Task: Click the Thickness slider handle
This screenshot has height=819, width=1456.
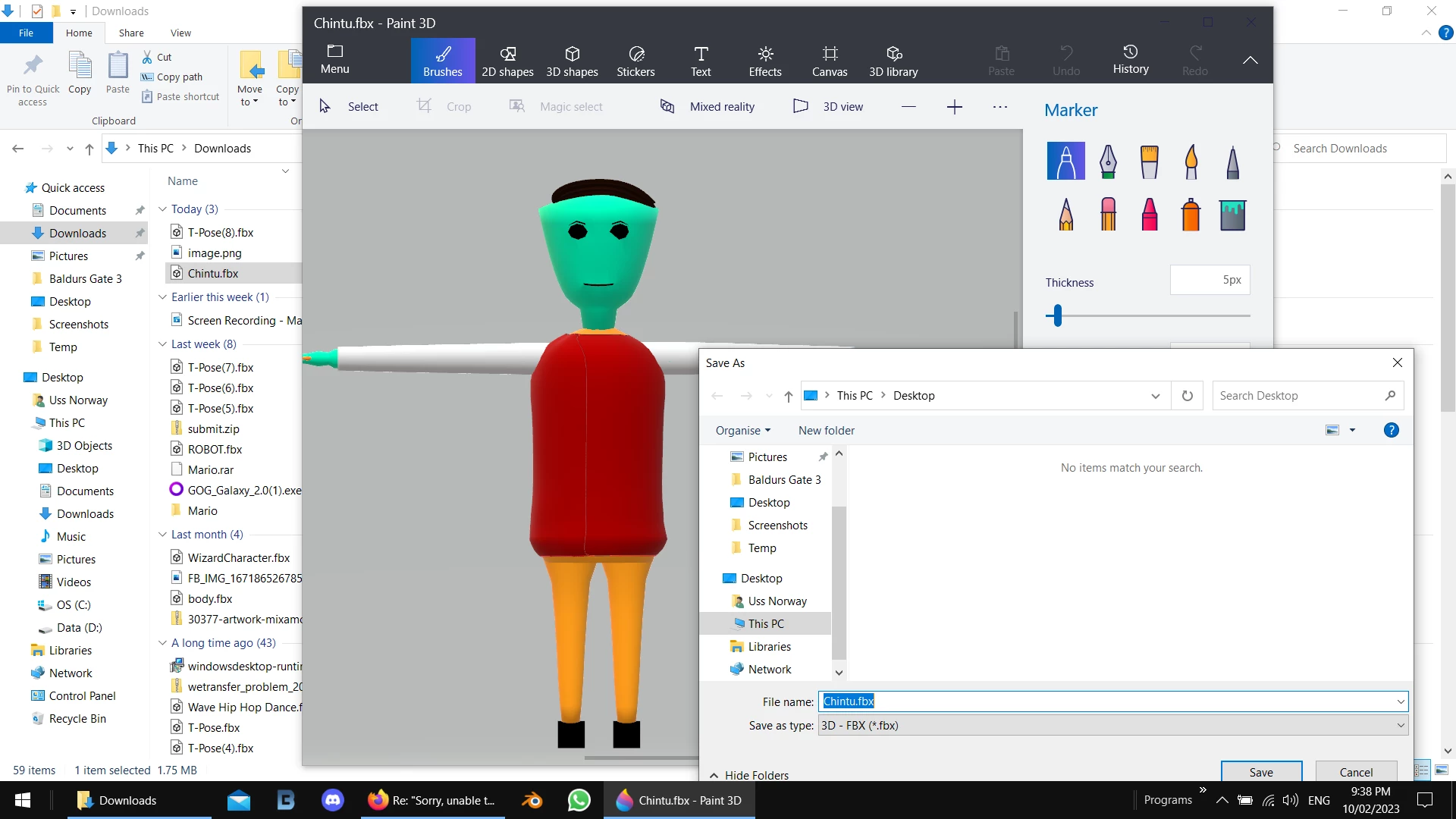Action: tap(1057, 315)
